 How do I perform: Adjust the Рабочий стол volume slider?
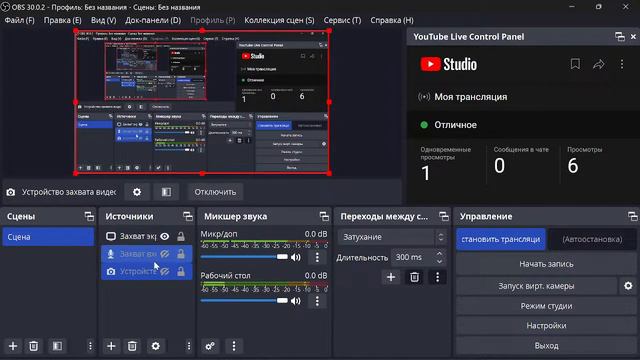pos(244,300)
